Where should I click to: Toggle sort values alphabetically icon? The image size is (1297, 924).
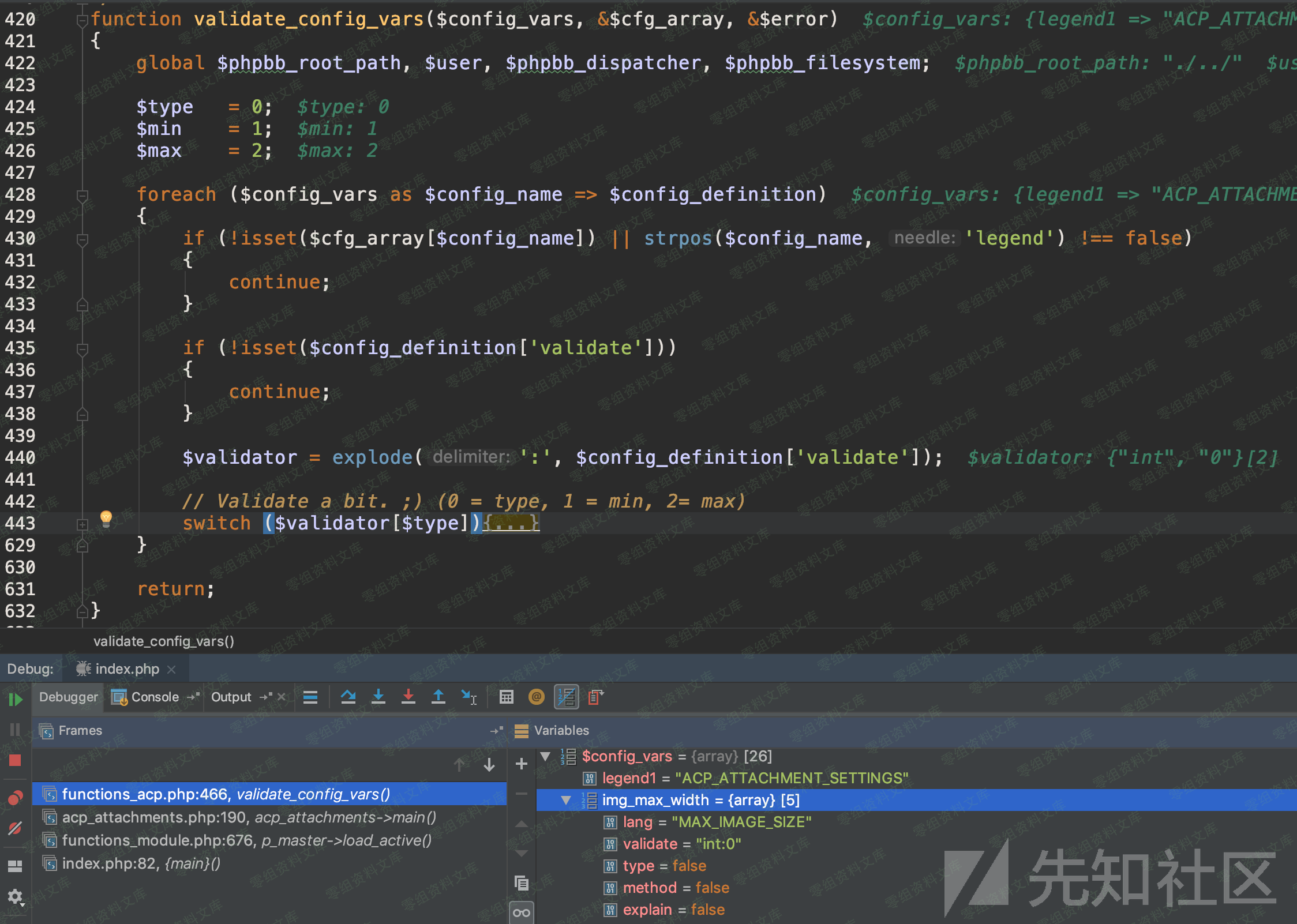tap(567, 697)
